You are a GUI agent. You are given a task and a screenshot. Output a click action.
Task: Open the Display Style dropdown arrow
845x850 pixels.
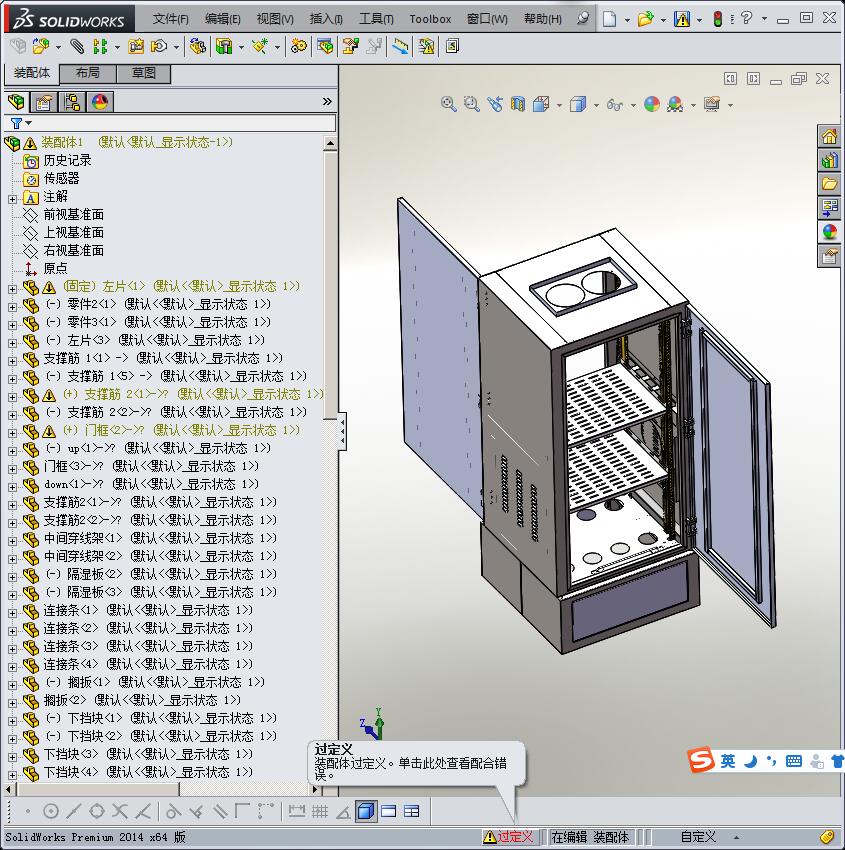pyautogui.click(x=596, y=105)
